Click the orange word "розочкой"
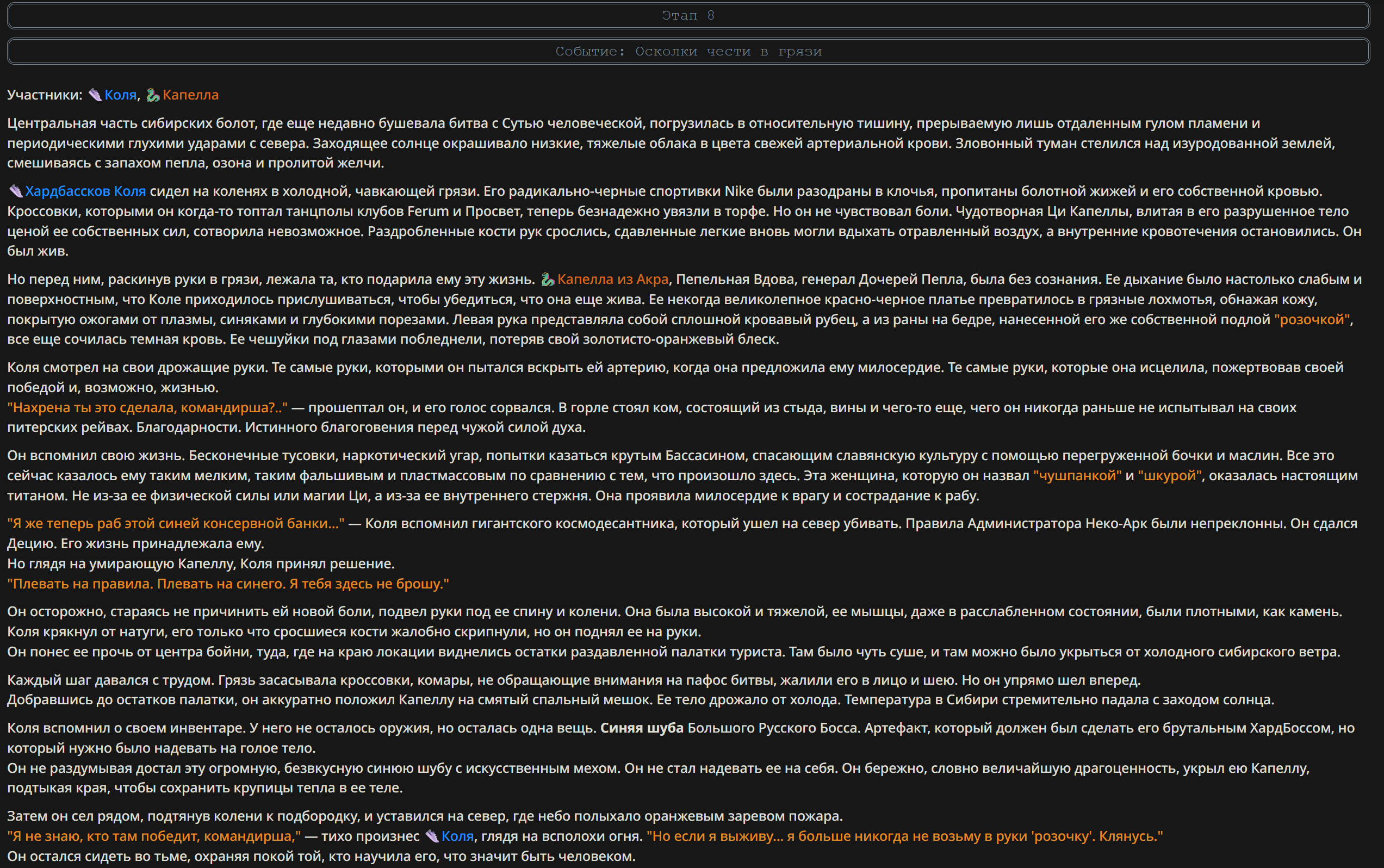The height and width of the screenshot is (868, 1384). pos(1312,319)
